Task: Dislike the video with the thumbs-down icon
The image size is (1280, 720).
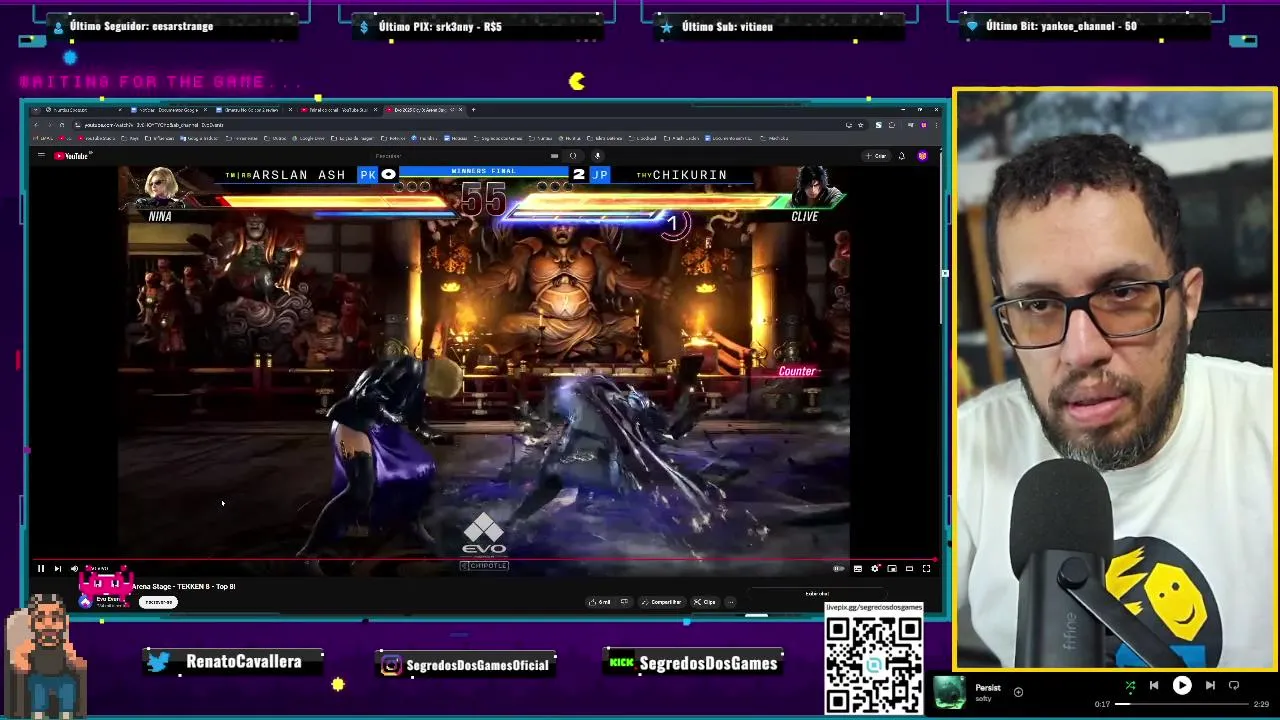Action: click(624, 602)
